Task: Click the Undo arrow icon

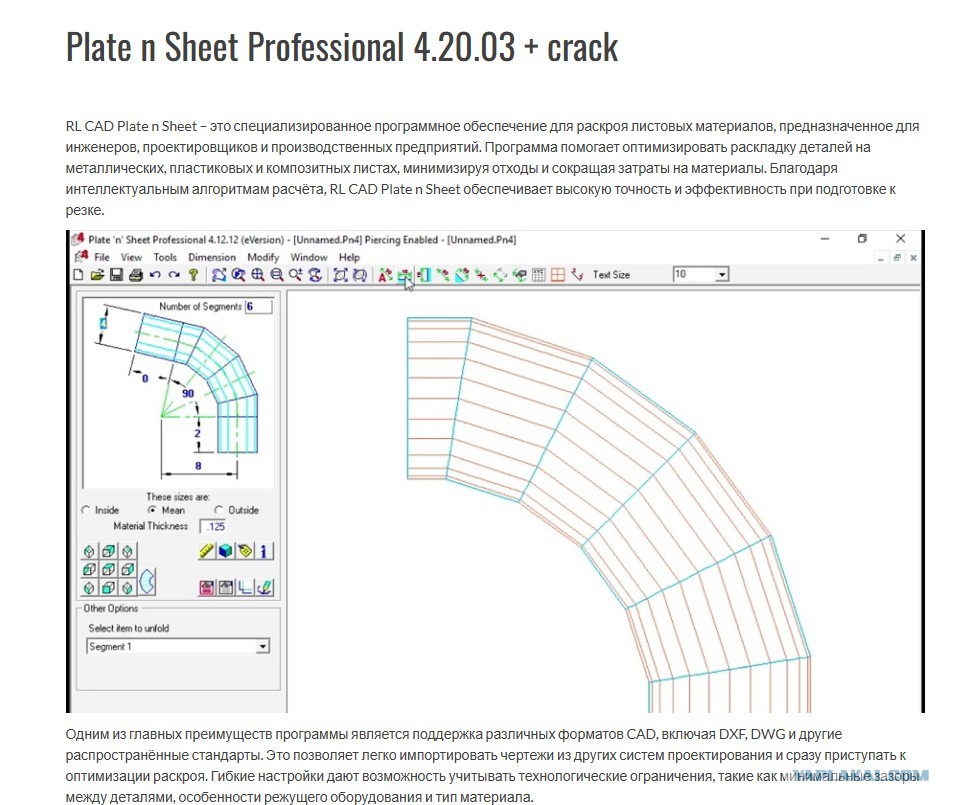Action: 155,275
